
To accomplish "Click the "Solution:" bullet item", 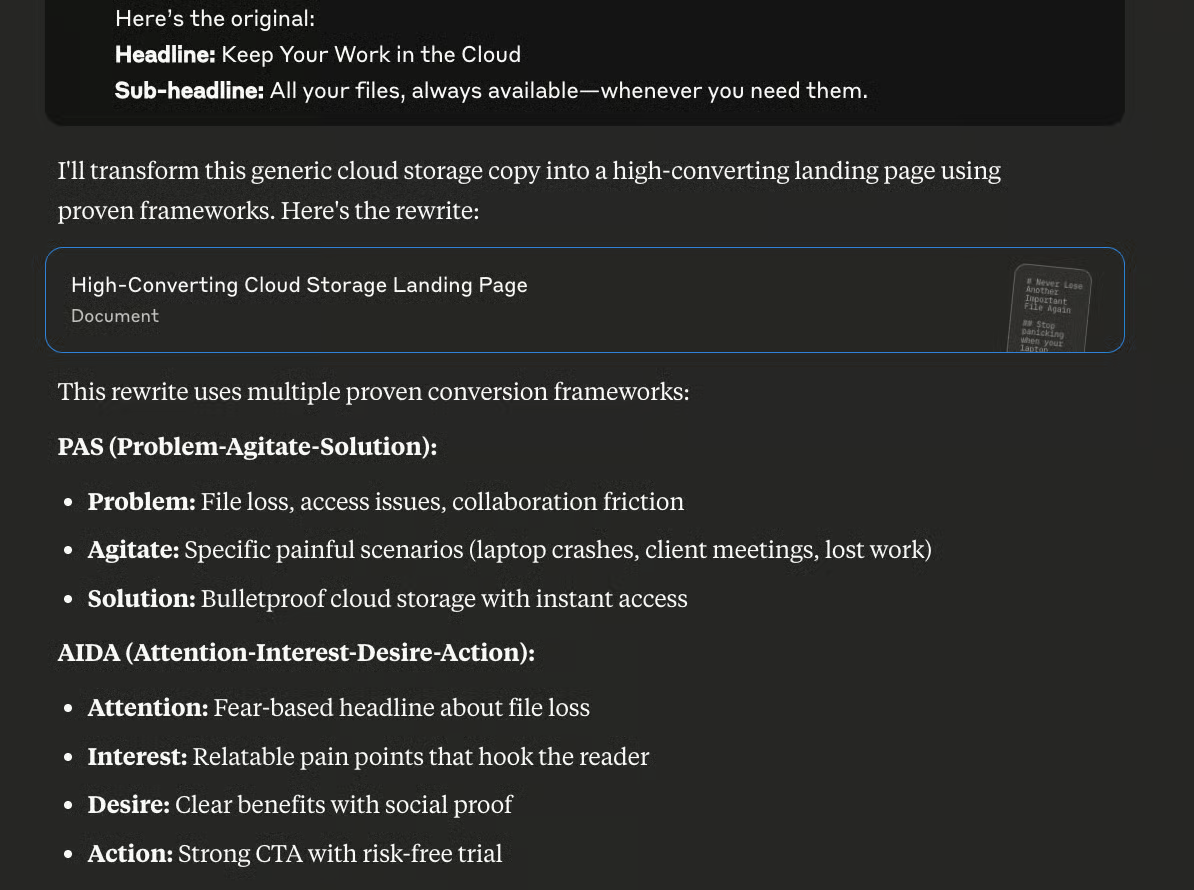I will click(388, 598).
